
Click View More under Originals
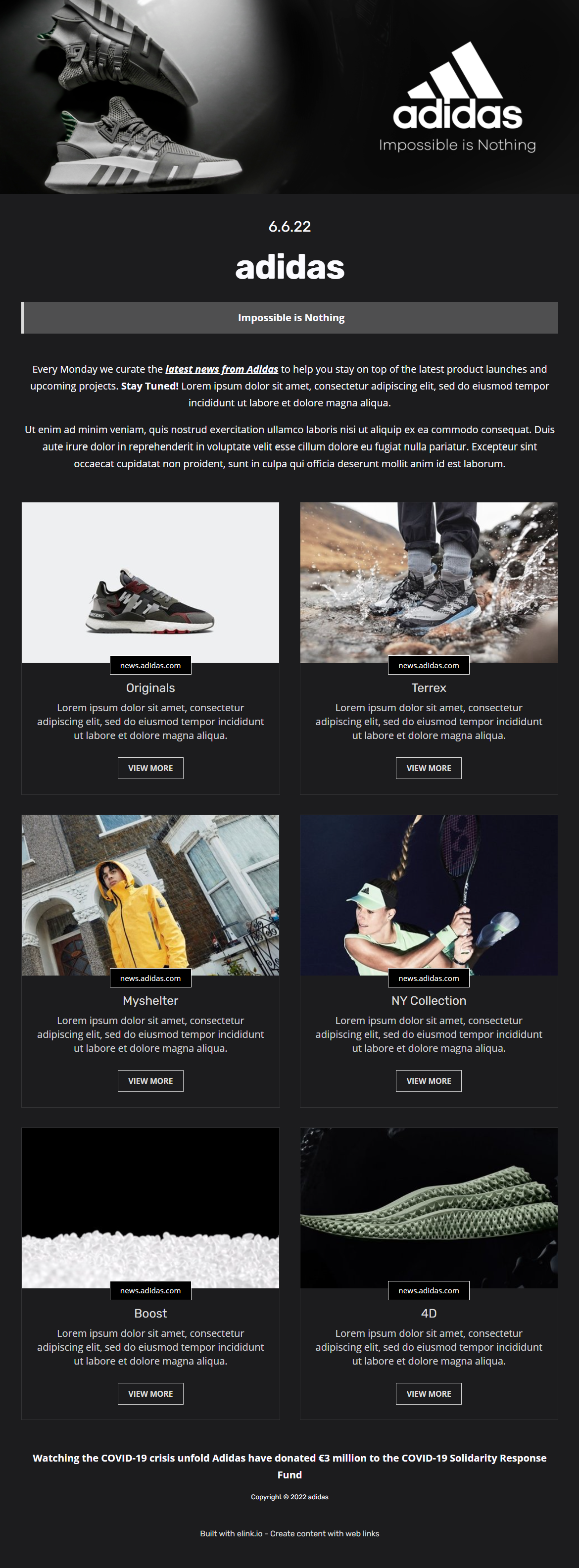pos(150,768)
